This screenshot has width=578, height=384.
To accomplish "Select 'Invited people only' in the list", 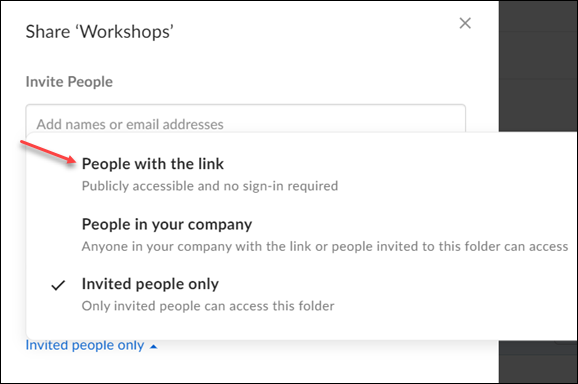I will click(x=150, y=284).
